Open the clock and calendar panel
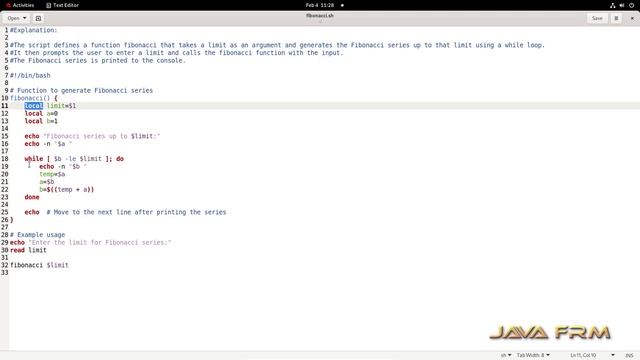Screen dimensions: 640x360 pos(320,5)
